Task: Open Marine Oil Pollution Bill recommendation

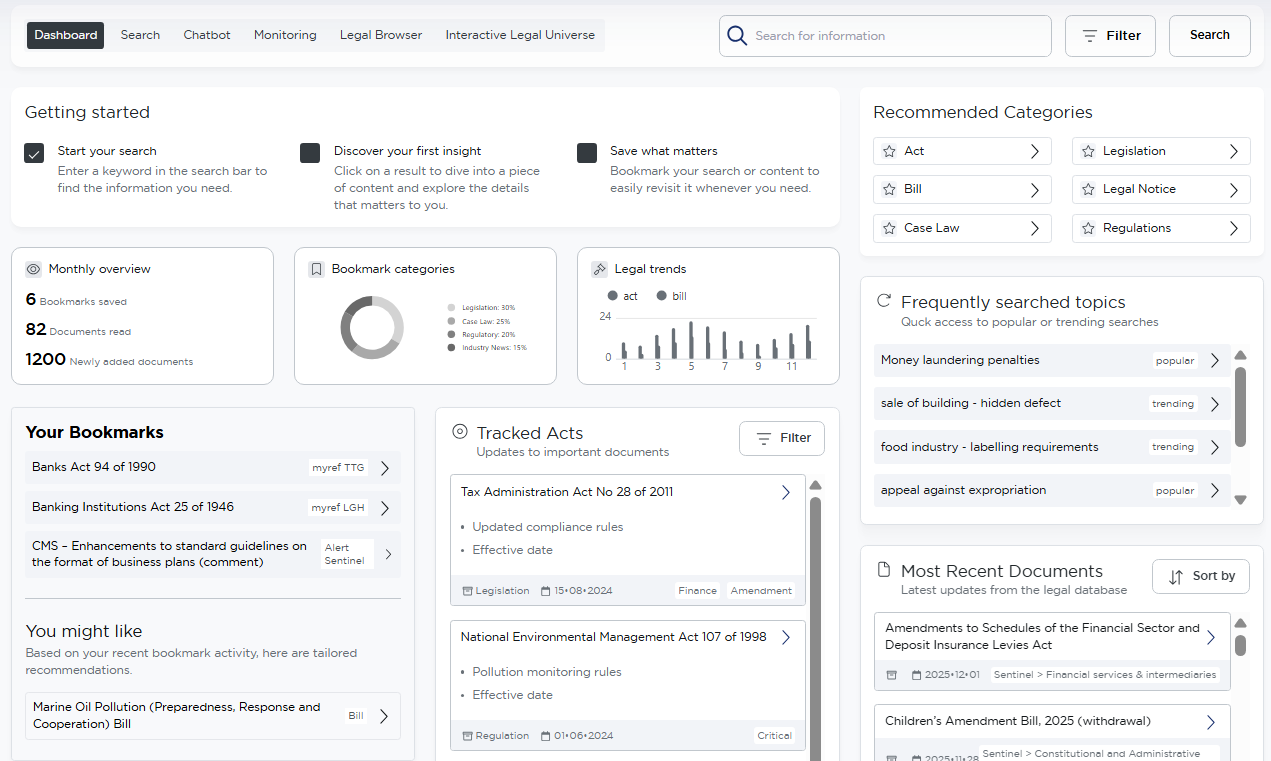Action: coord(213,716)
